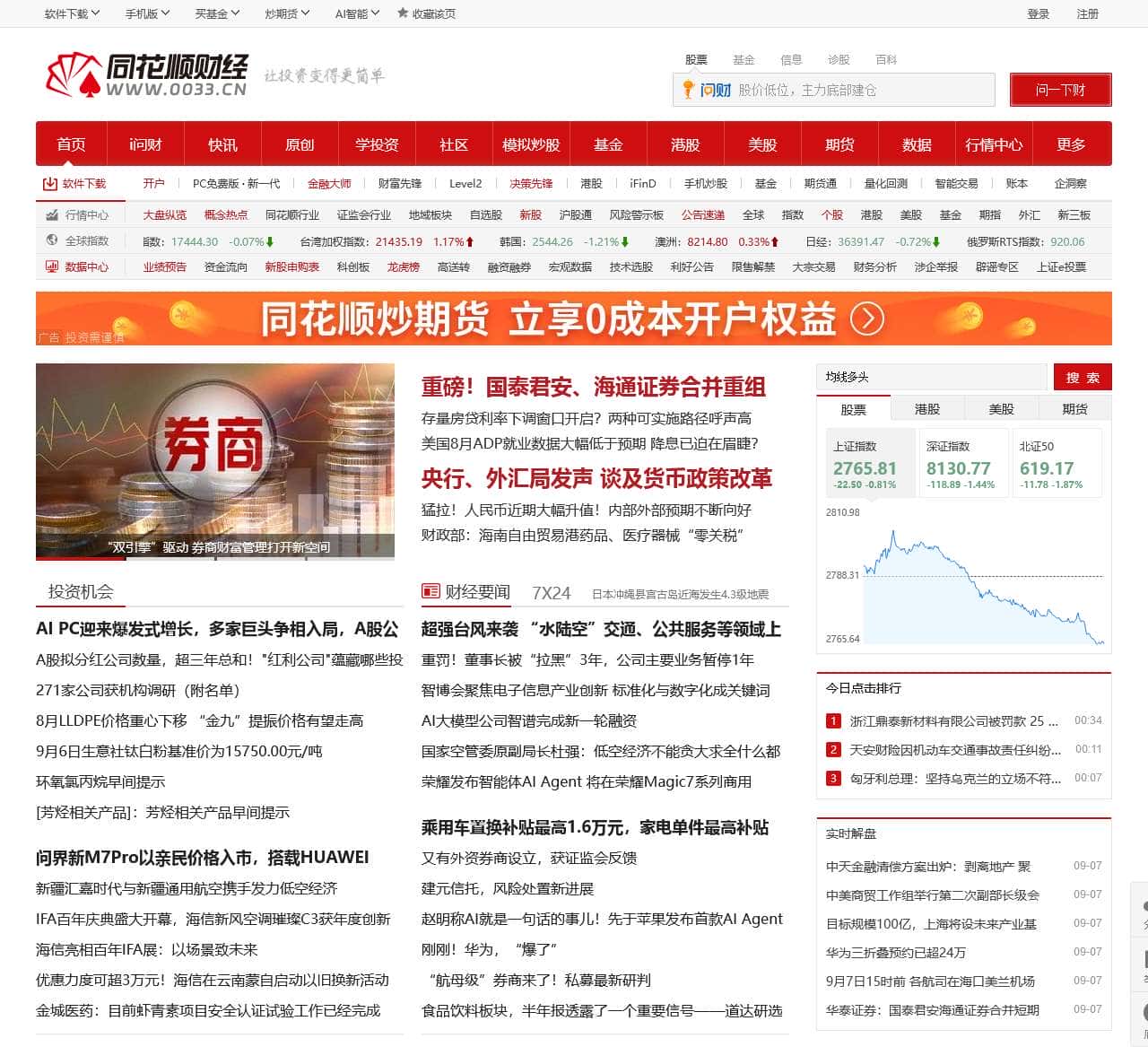Click 新股申购表 in the 数据中心 row

291,267
